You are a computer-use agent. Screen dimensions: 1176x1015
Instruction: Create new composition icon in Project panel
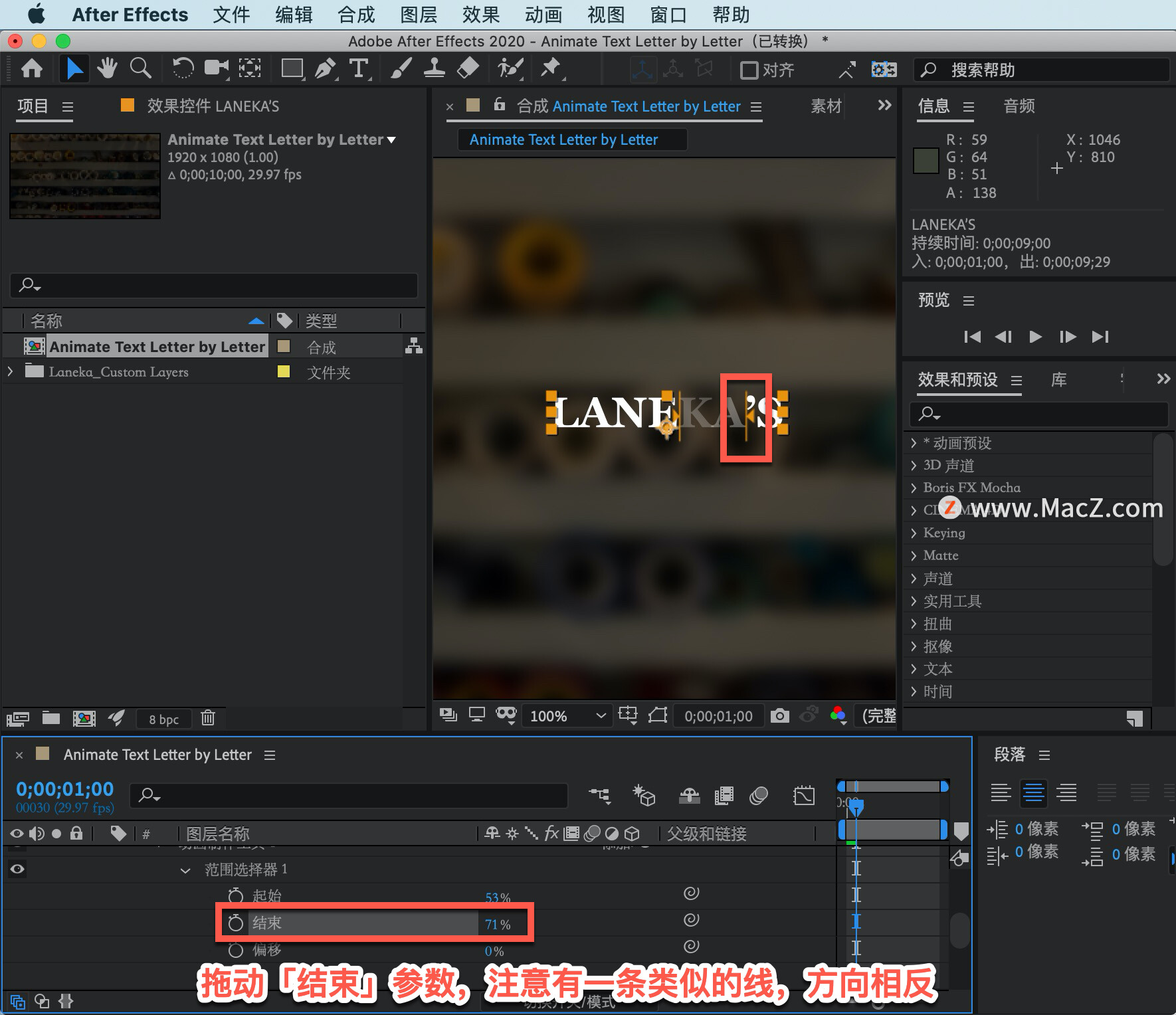(84, 718)
